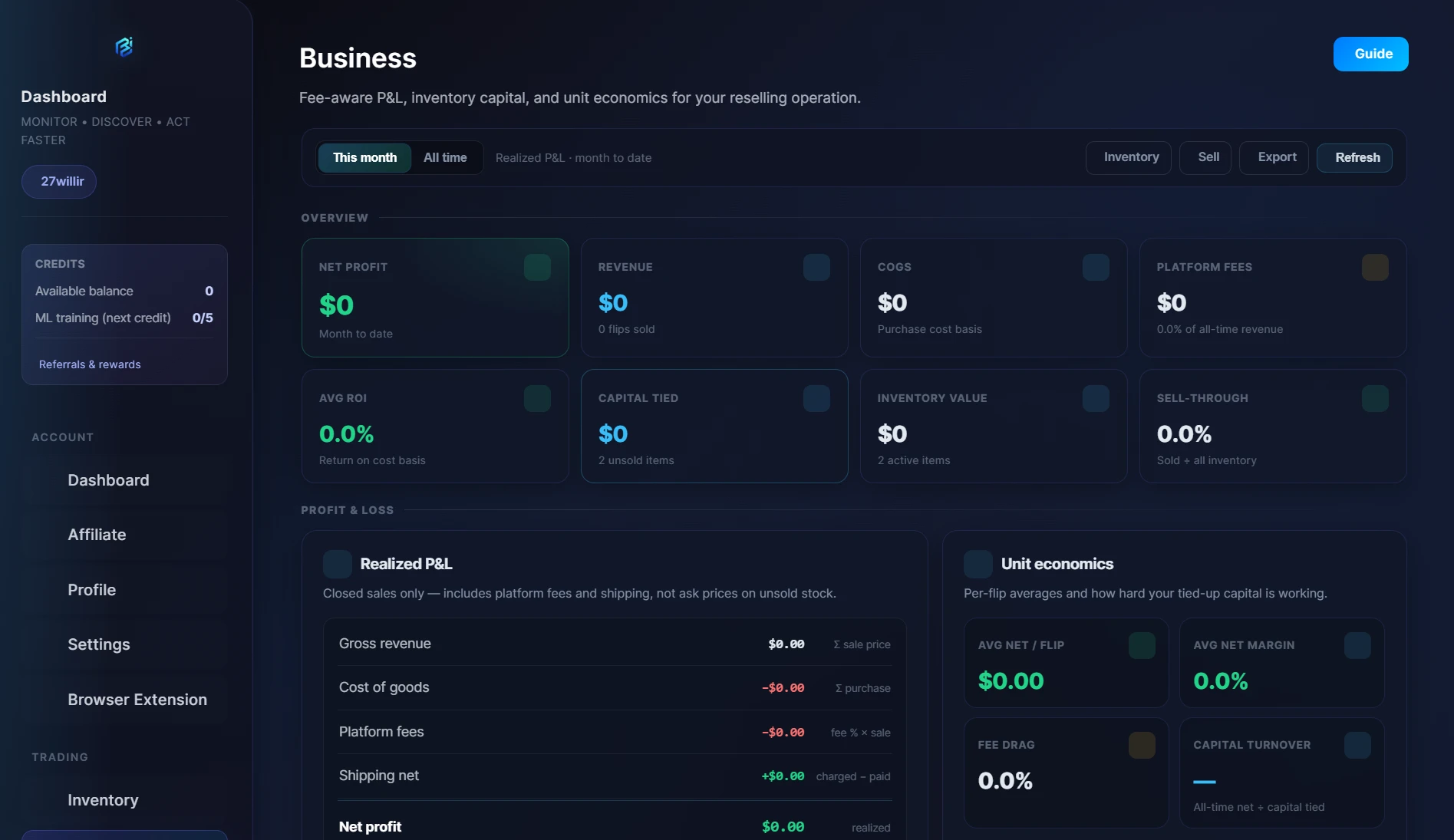Click the app logo in the sidebar
This screenshot has height=840, width=1454.
[124, 47]
